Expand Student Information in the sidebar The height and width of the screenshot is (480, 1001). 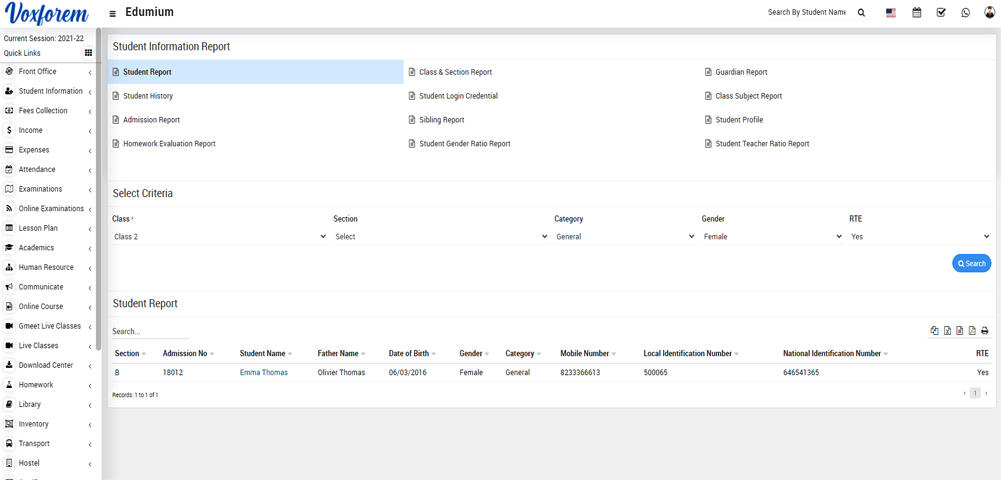click(x=50, y=91)
